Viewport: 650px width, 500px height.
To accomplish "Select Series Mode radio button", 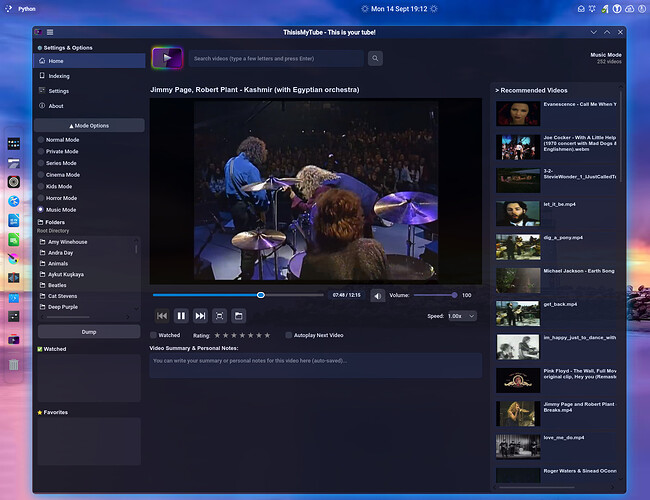I will tap(41, 163).
